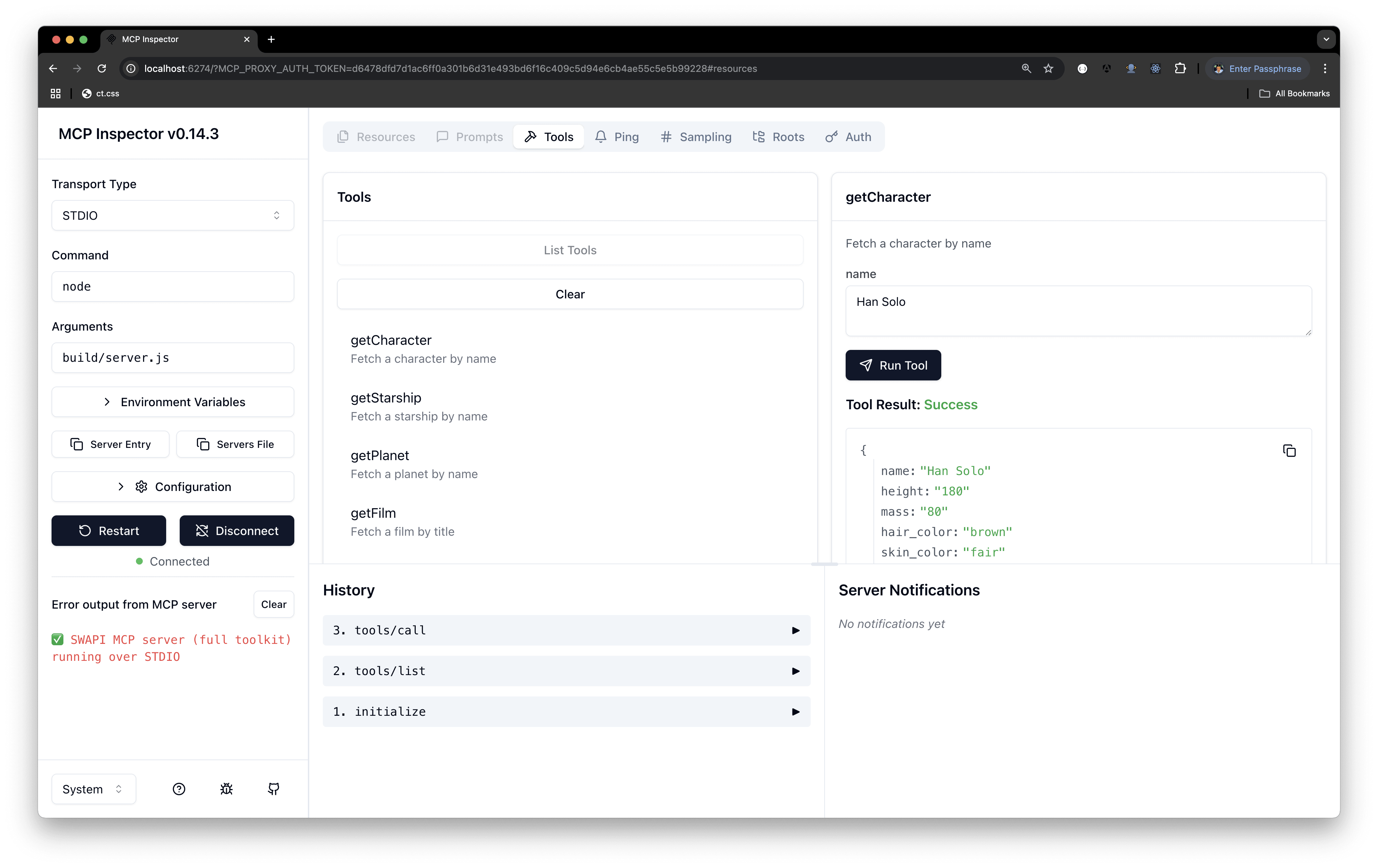Click the name input containing Han Solo
This screenshot has height=868, width=1378.
click(1078, 311)
